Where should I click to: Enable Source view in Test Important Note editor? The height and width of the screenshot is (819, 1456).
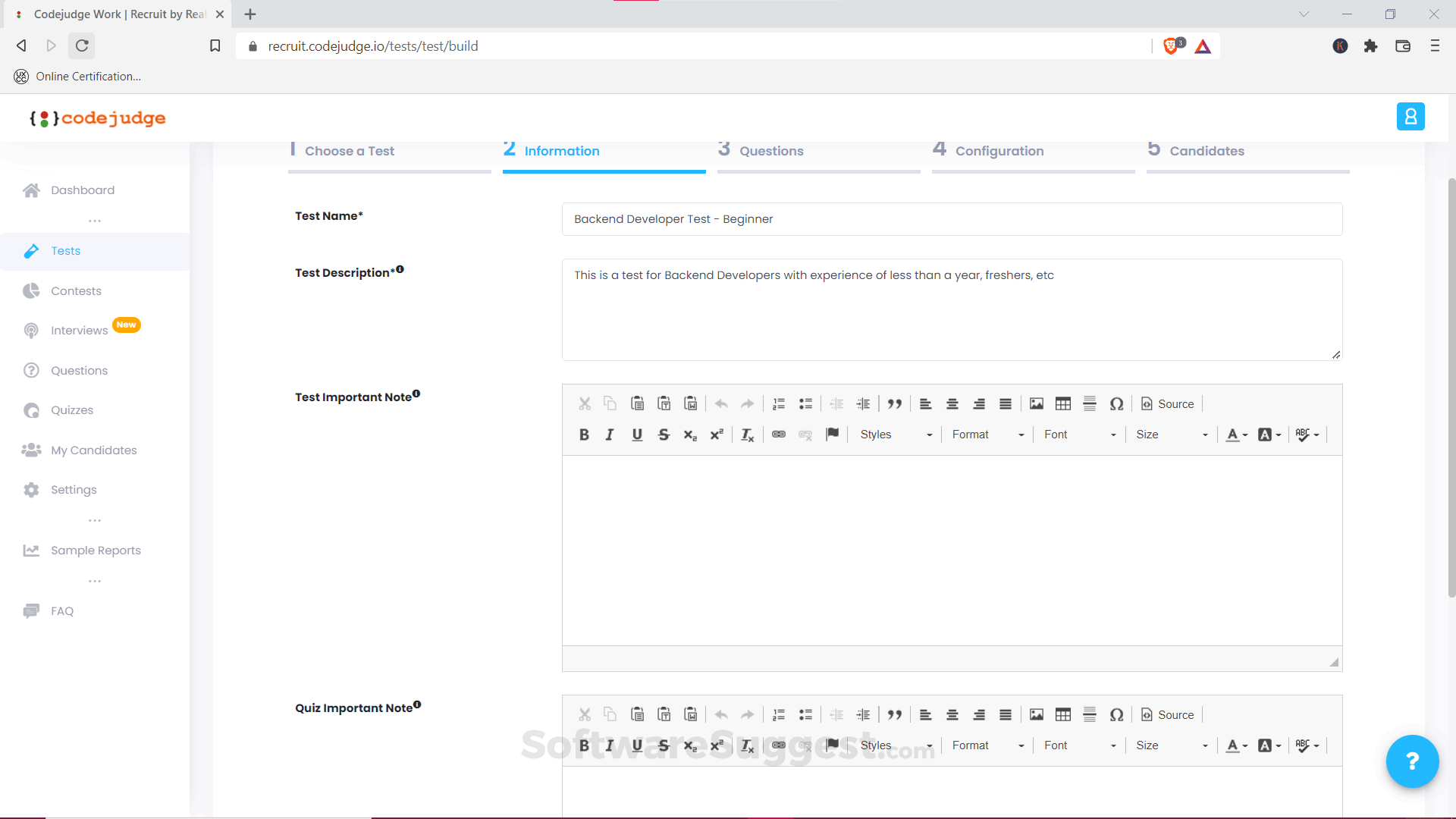pos(1167,403)
